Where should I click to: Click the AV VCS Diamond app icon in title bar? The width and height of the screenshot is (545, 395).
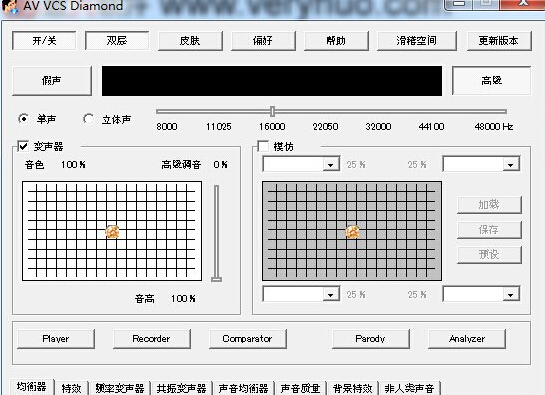pos(10,6)
